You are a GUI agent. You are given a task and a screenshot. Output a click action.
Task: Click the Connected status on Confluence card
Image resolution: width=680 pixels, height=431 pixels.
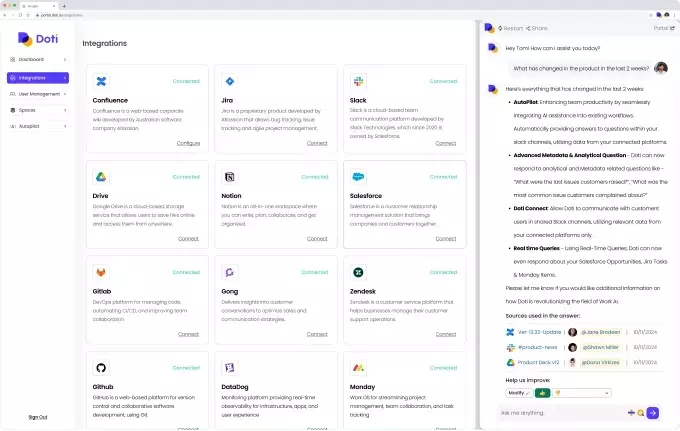click(186, 81)
